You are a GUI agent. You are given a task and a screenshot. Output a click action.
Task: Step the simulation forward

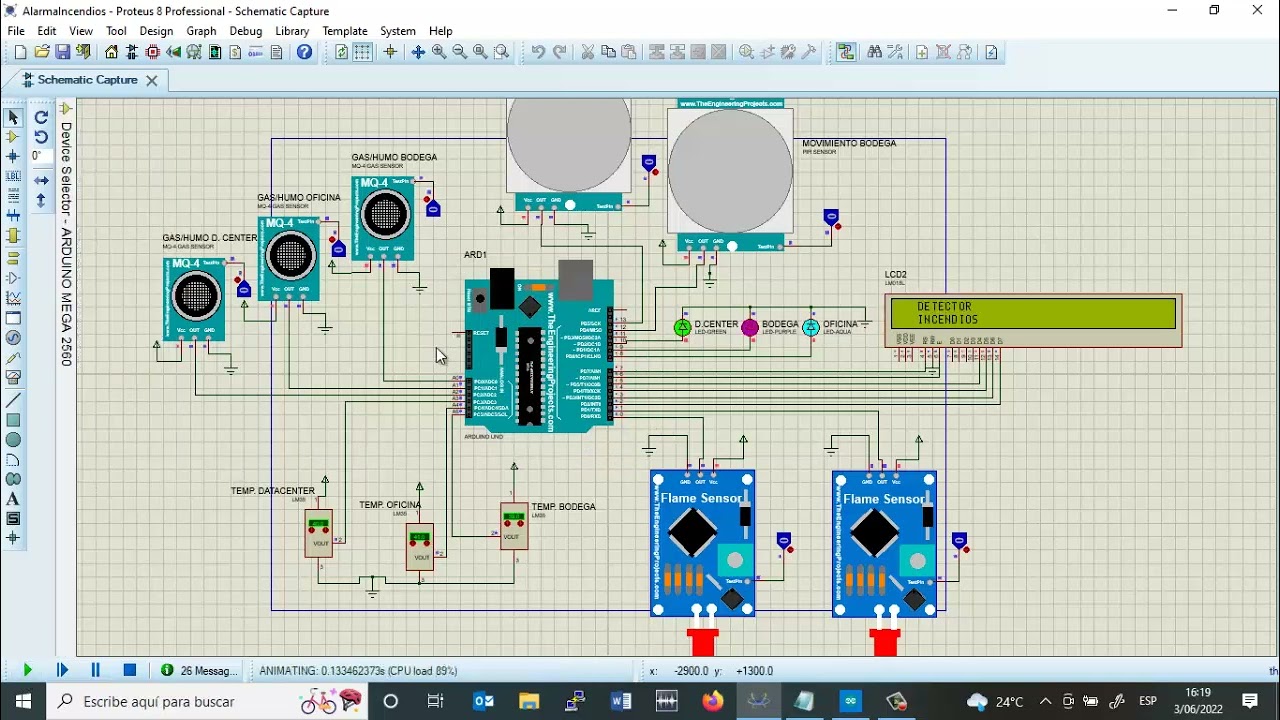tap(62, 671)
